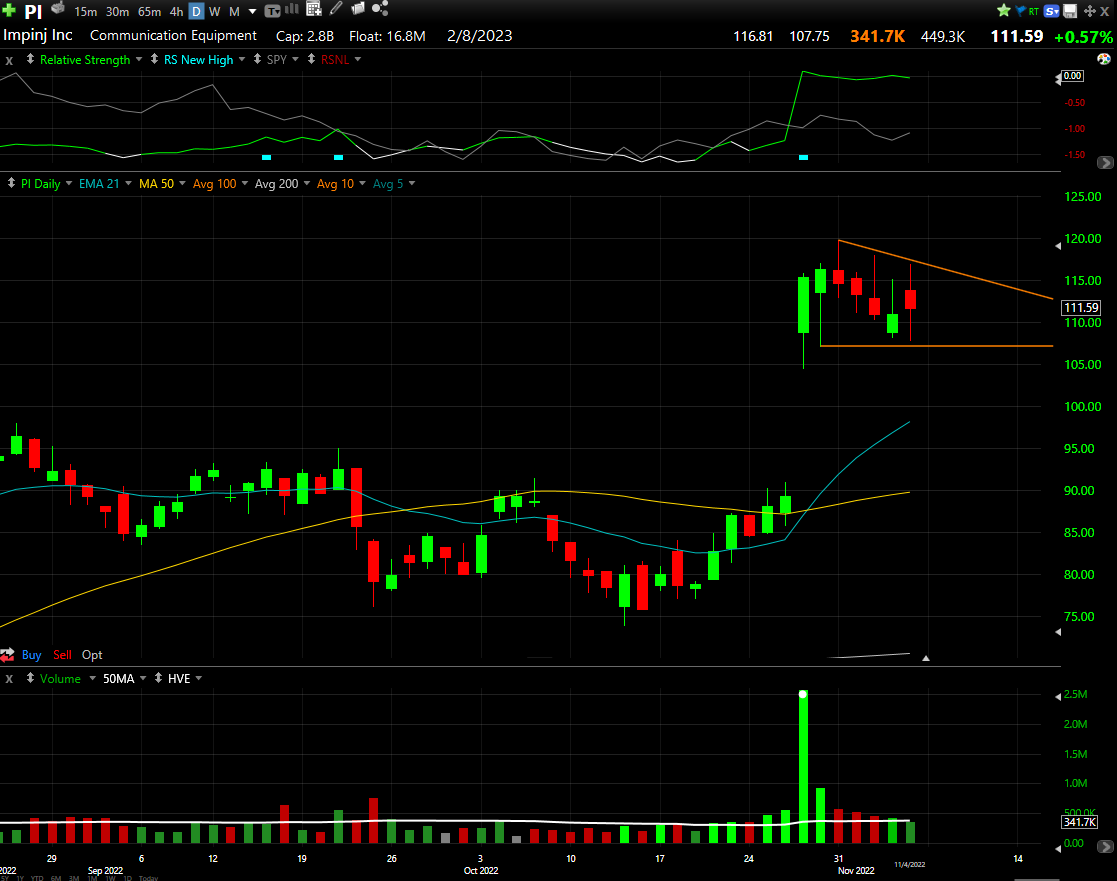The width and height of the screenshot is (1117, 881).
Task: Click reorder arrows beside Volume
Action: [x=30, y=678]
